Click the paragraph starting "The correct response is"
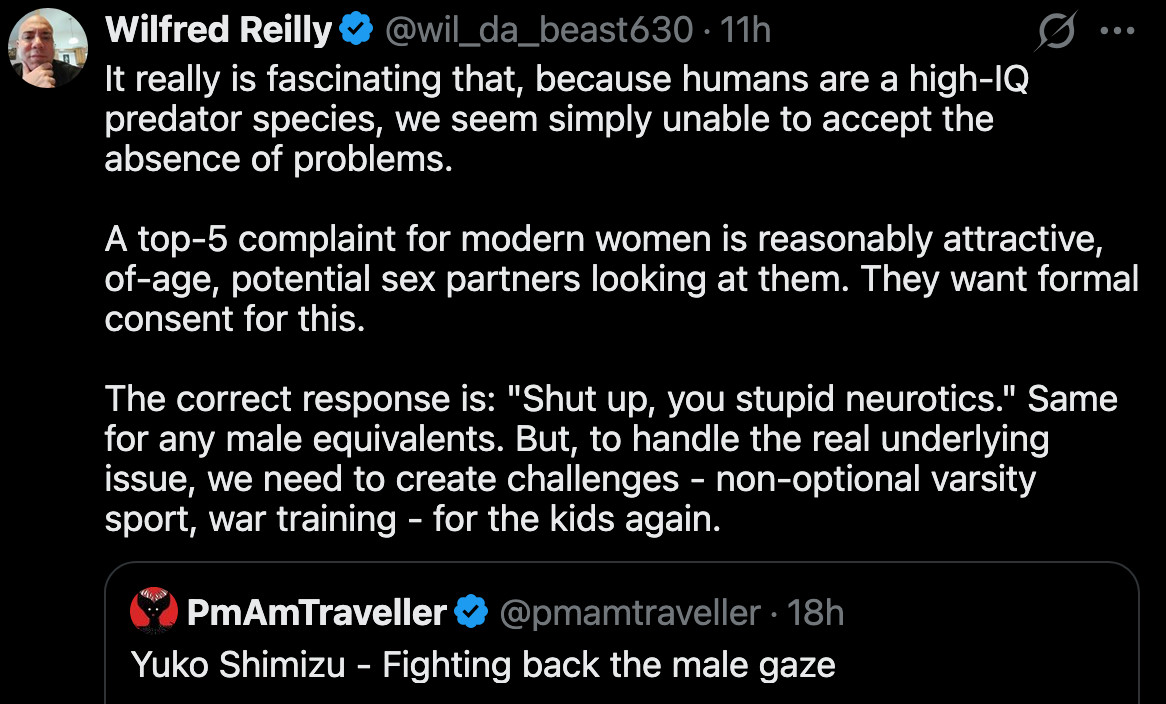This screenshot has height=704, width=1166. (x=610, y=459)
